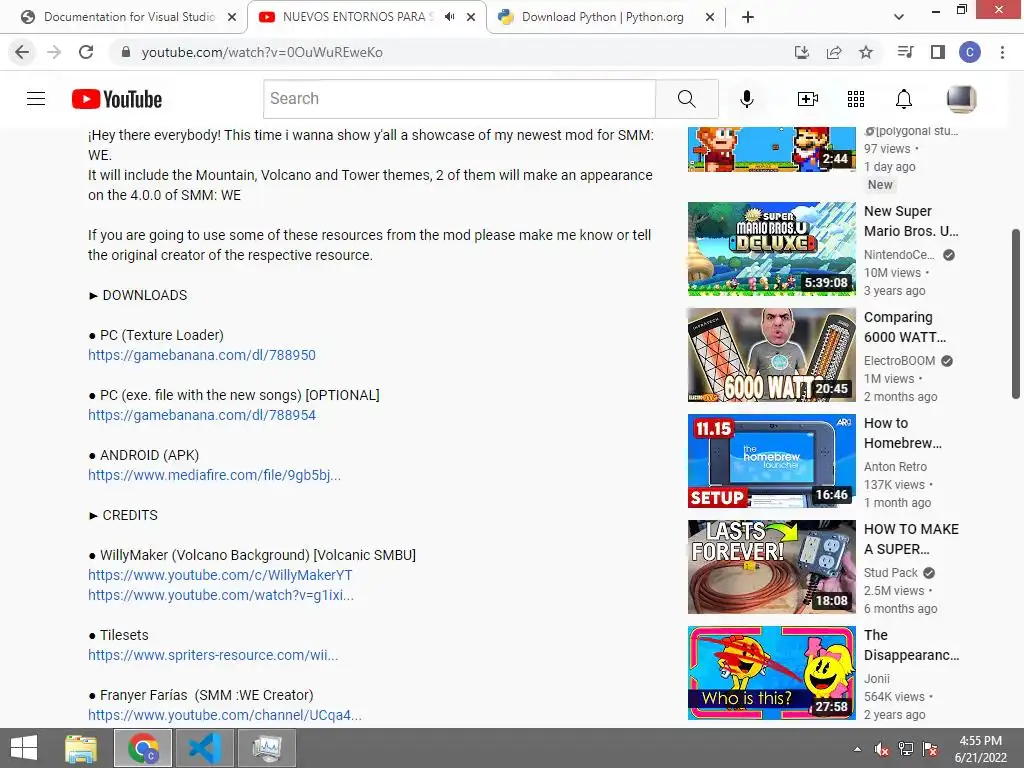
Task: Close the Download Python tab
Action: click(710, 18)
